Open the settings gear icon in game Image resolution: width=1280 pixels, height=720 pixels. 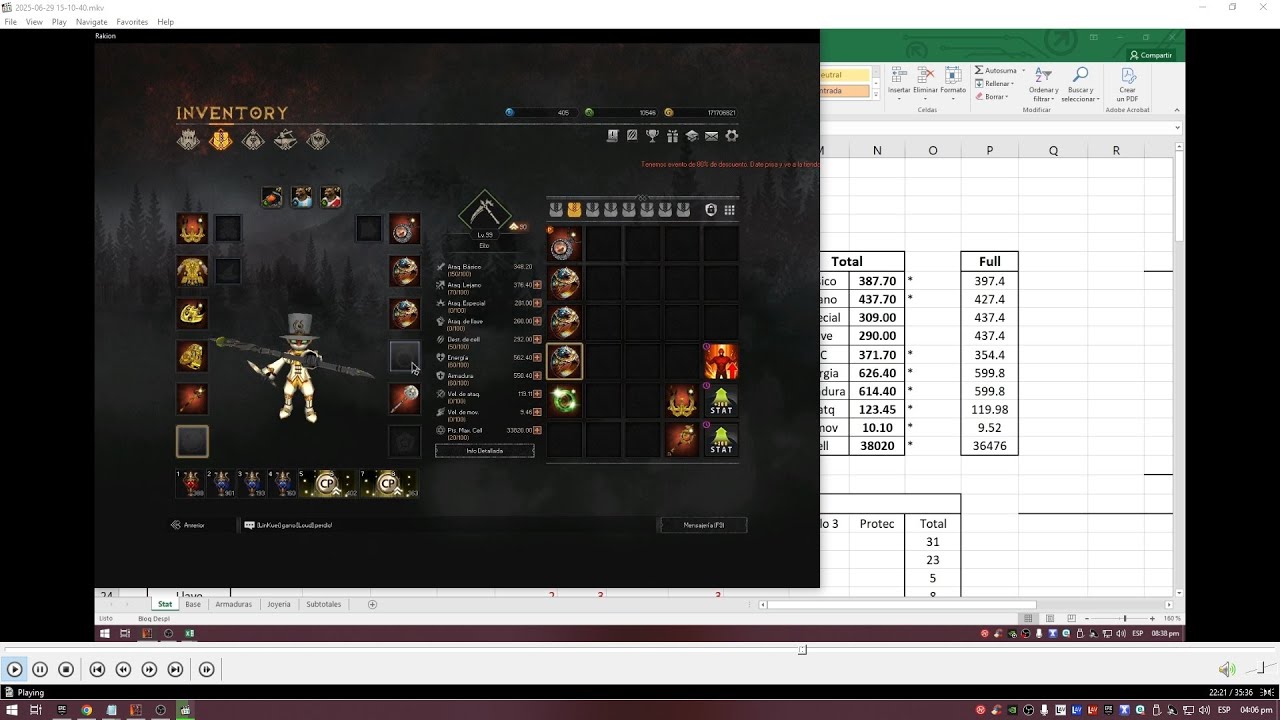(731, 136)
